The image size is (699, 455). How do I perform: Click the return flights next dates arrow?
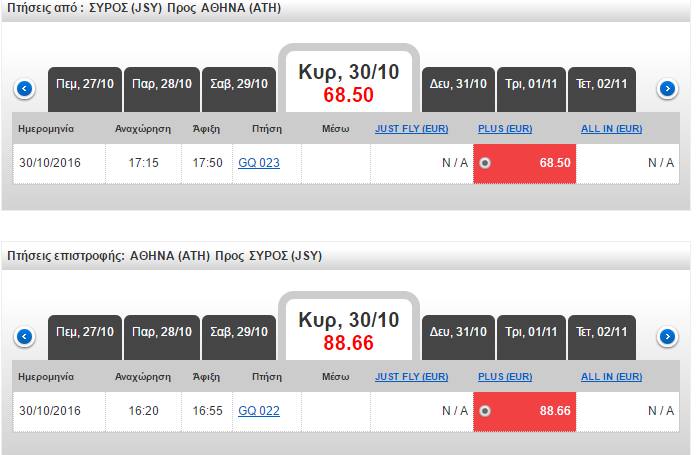point(668,336)
